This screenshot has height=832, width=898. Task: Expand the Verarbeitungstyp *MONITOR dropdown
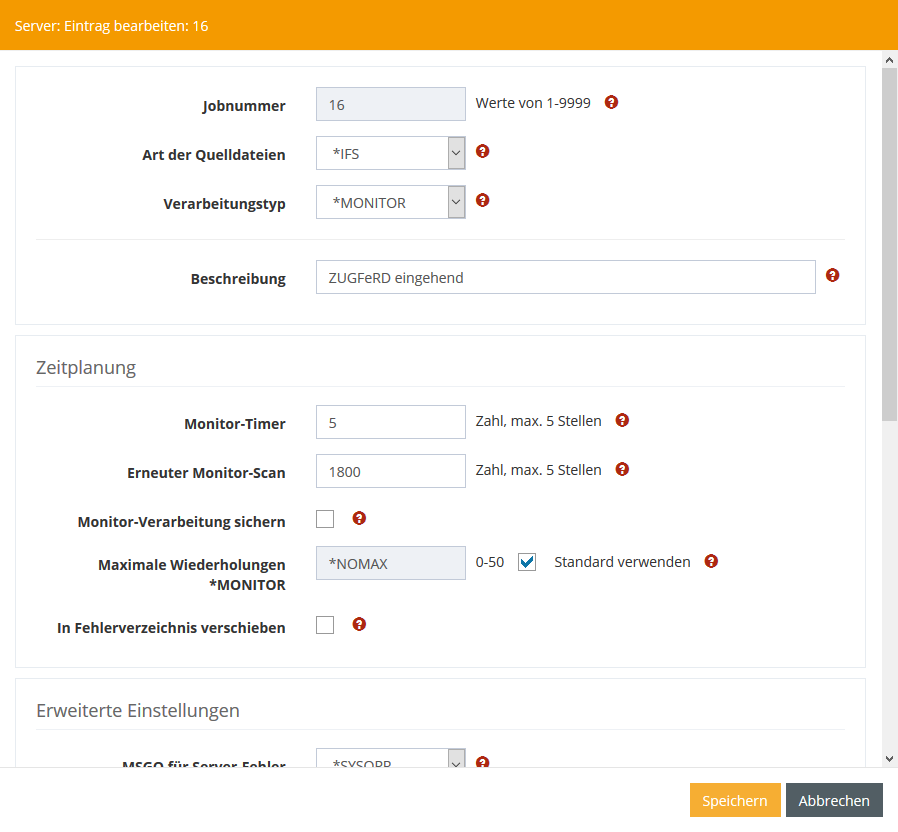tap(391, 202)
